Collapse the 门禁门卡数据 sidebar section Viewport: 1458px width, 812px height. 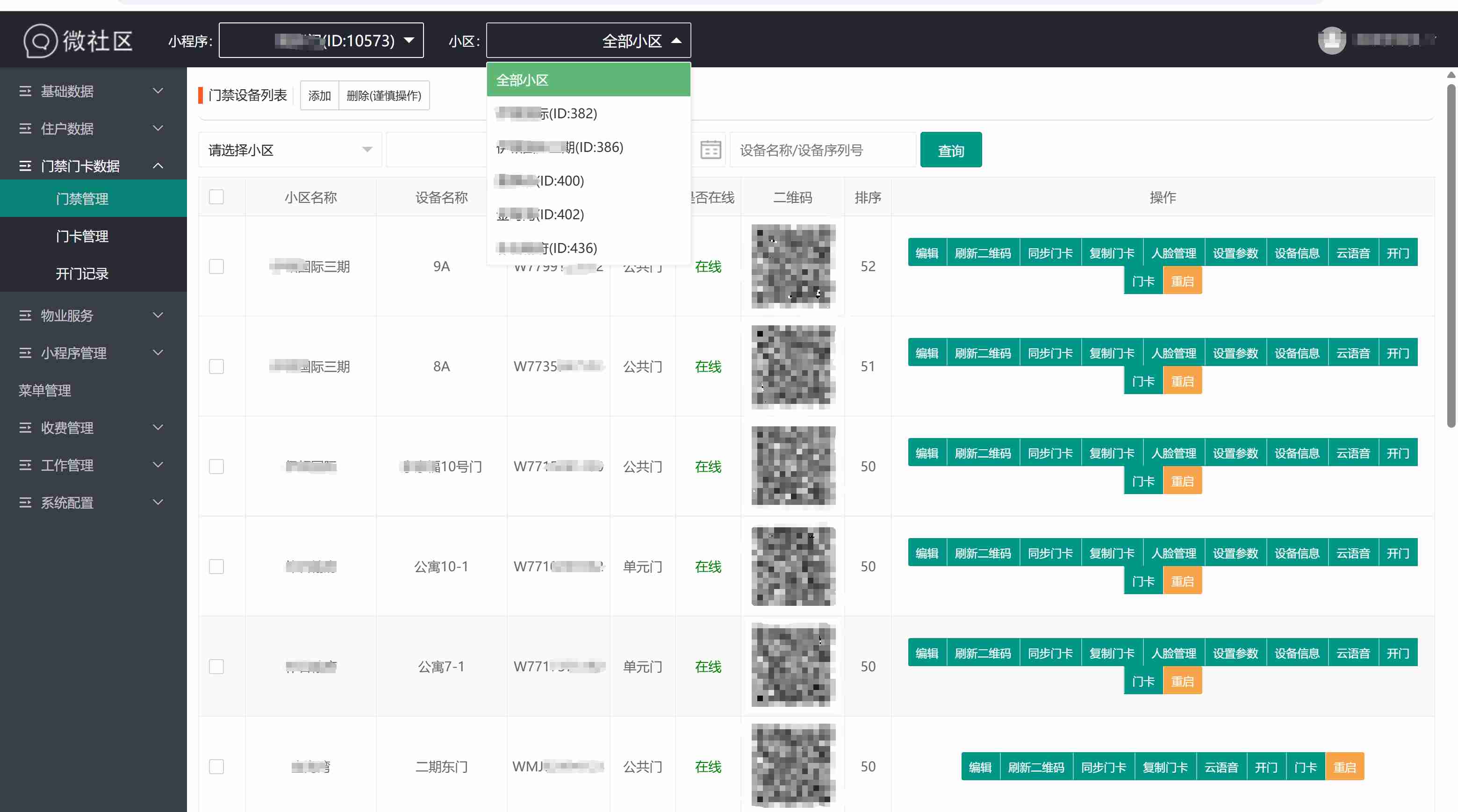tap(158, 166)
